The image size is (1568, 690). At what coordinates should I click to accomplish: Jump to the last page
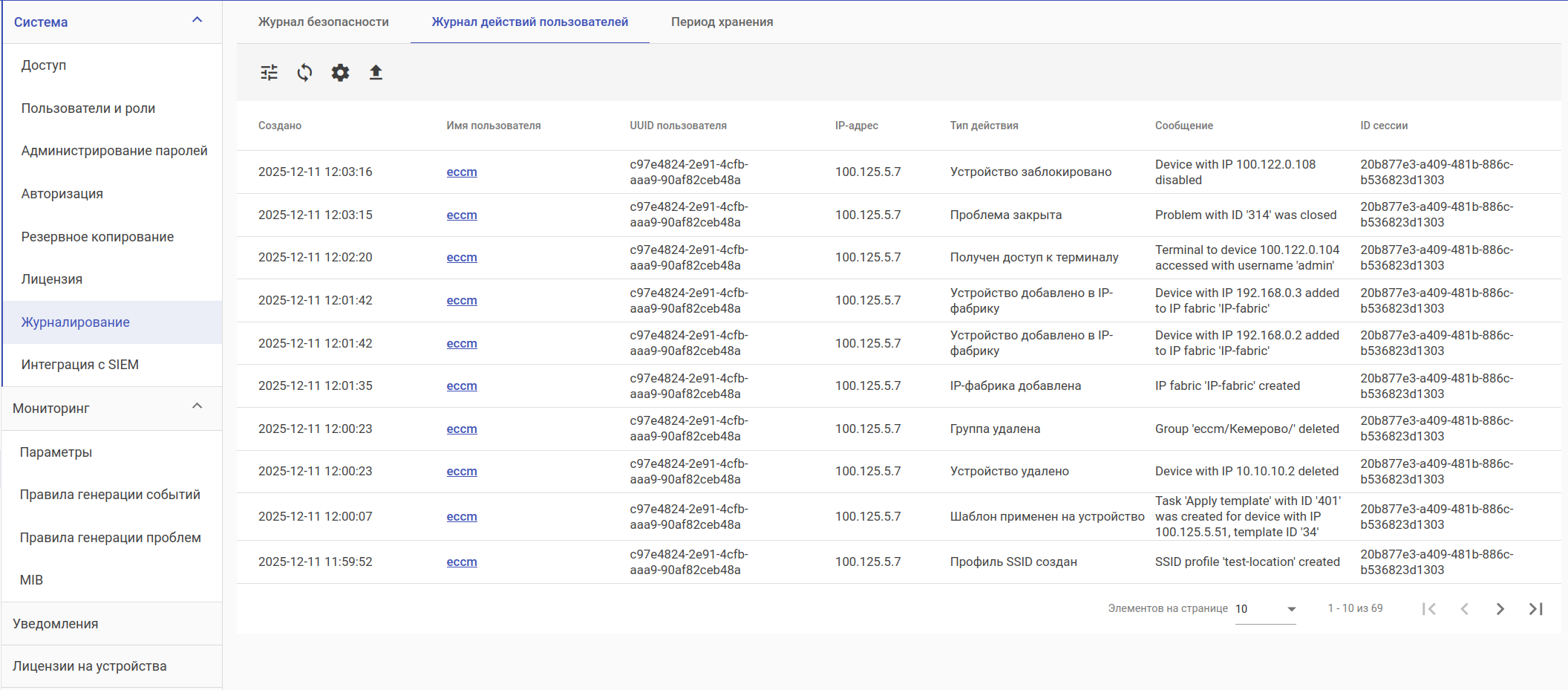point(1535,609)
